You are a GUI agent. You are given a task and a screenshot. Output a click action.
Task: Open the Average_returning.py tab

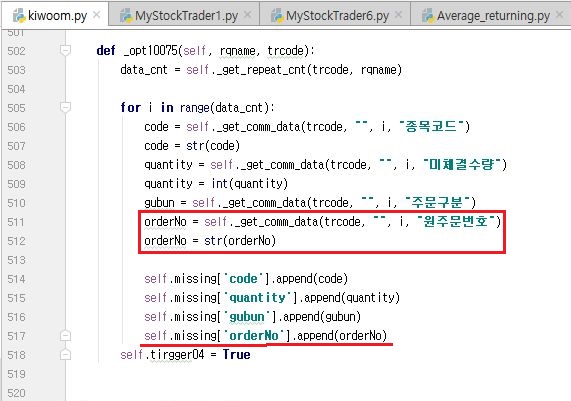[x=492, y=16]
